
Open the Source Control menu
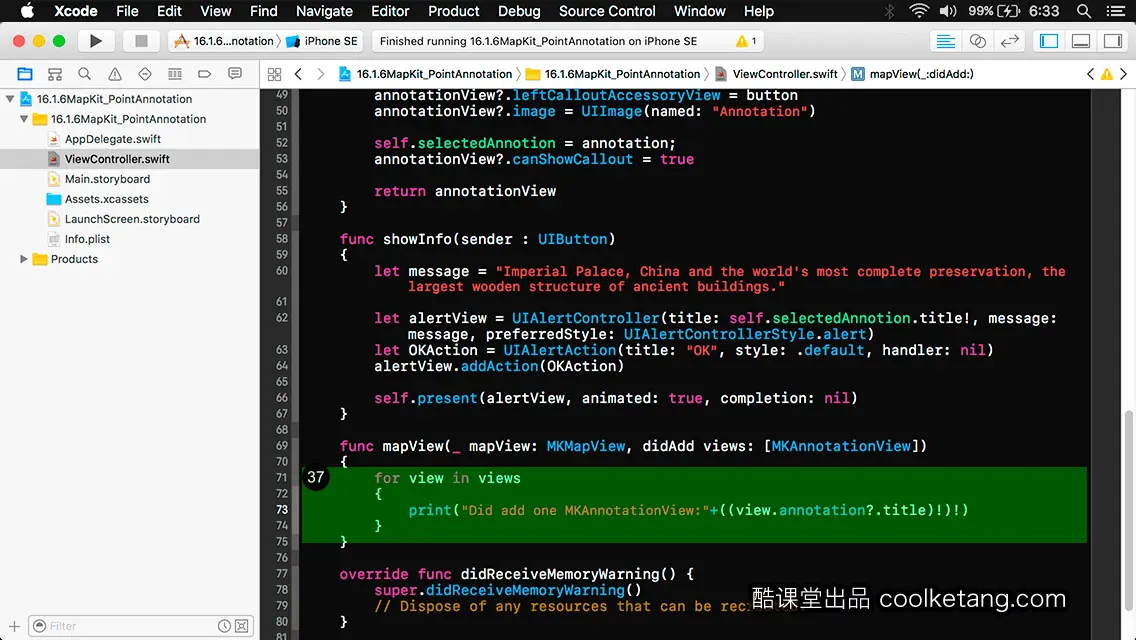point(607,11)
